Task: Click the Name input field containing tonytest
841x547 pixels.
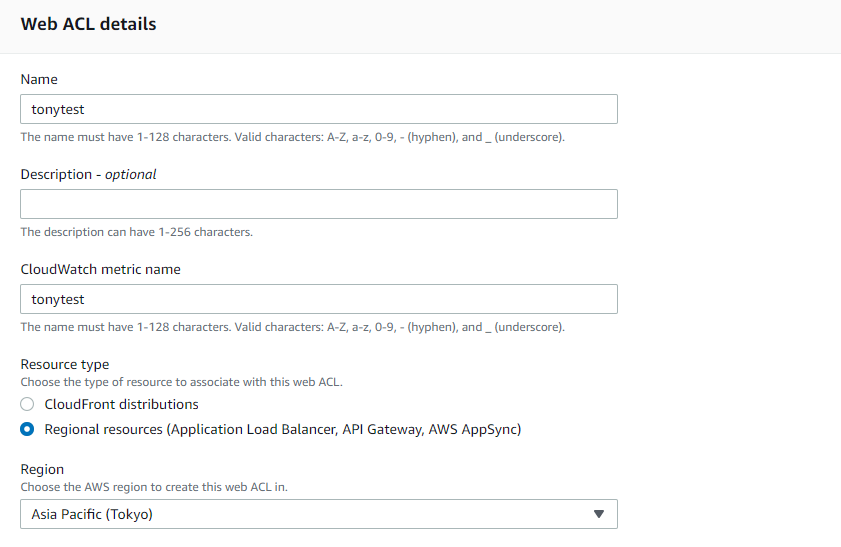Action: click(x=318, y=109)
